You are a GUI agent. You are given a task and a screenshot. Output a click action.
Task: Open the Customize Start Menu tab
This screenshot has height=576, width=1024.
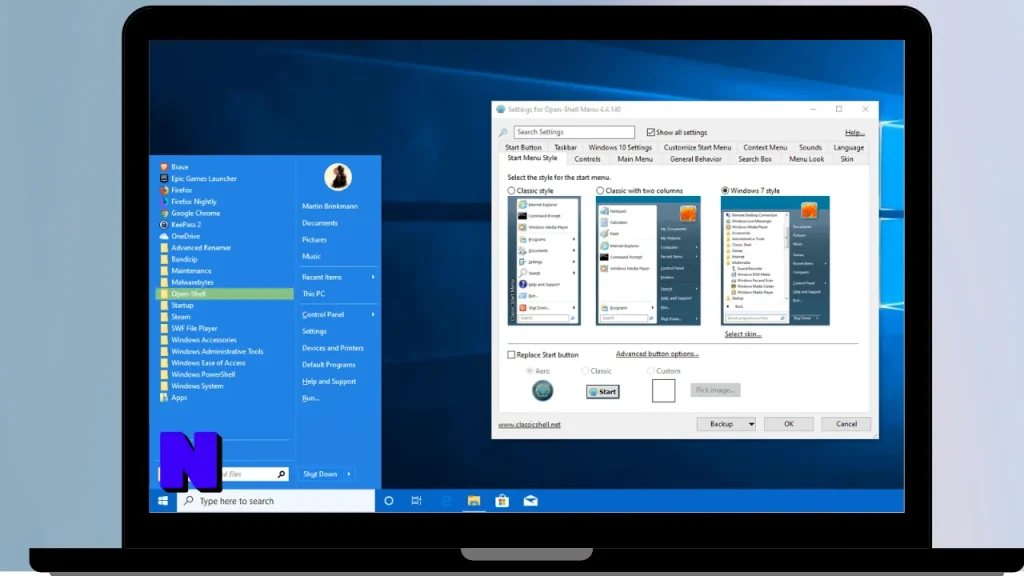pyautogui.click(x=697, y=148)
